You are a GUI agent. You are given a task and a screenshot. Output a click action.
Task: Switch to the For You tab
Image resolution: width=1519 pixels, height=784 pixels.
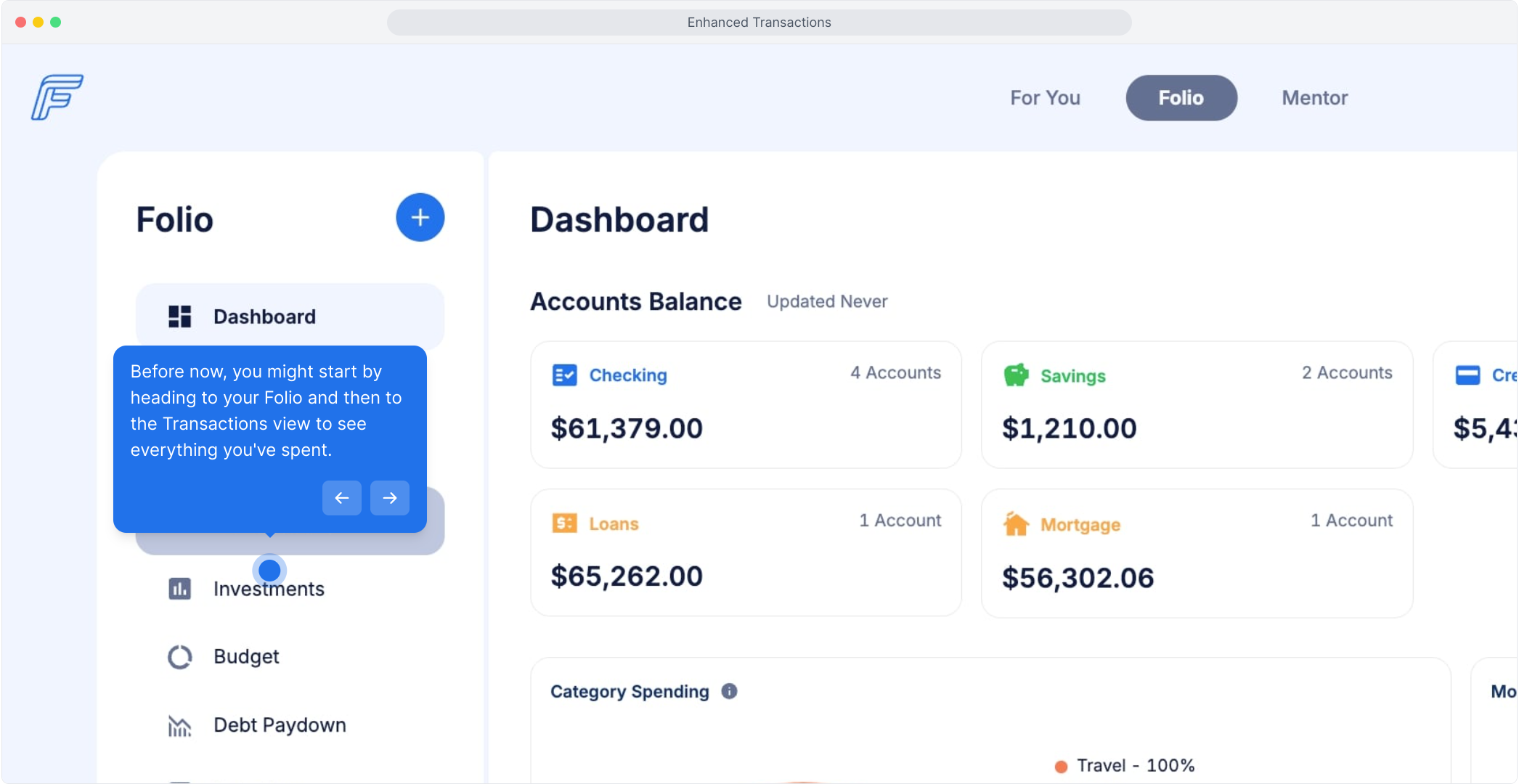pos(1045,98)
